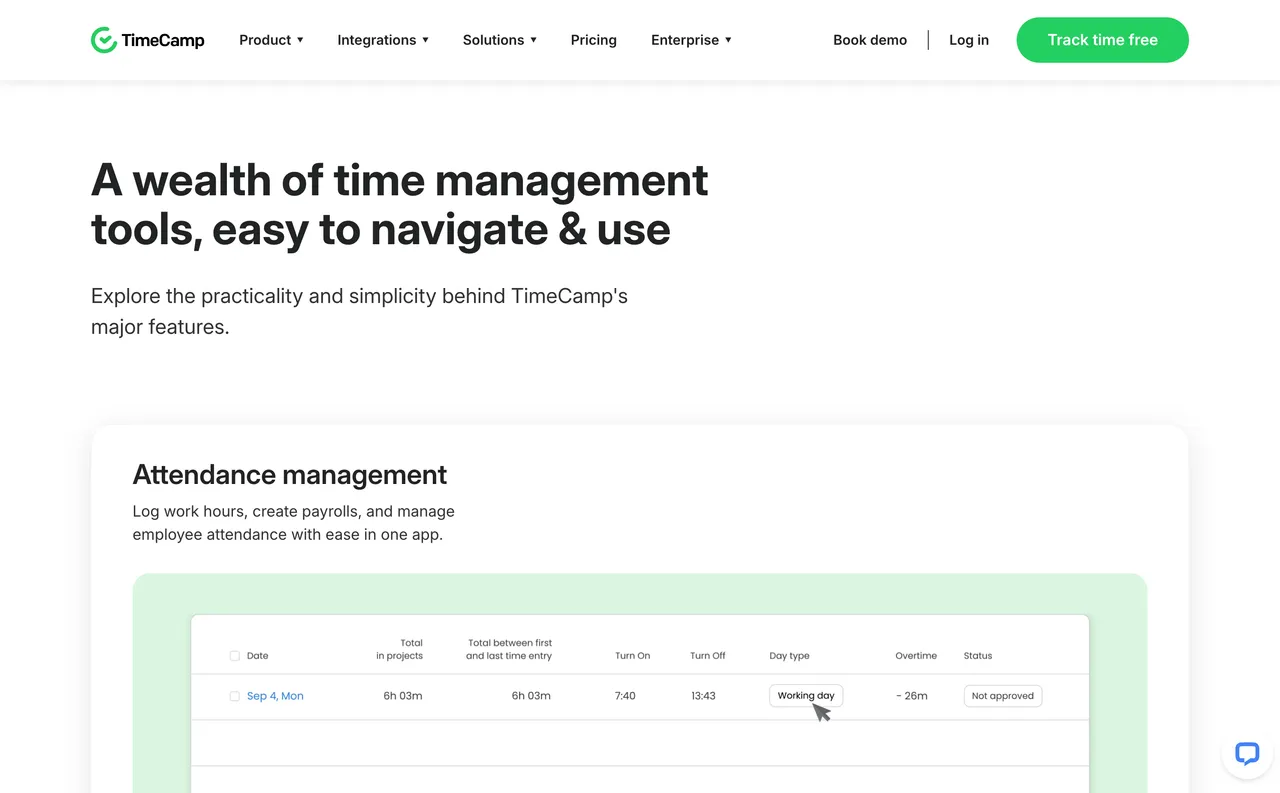This screenshot has height=793, width=1280.
Task: Check the Sep 4, Mon row checkbox
Action: click(x=235, y=696)
